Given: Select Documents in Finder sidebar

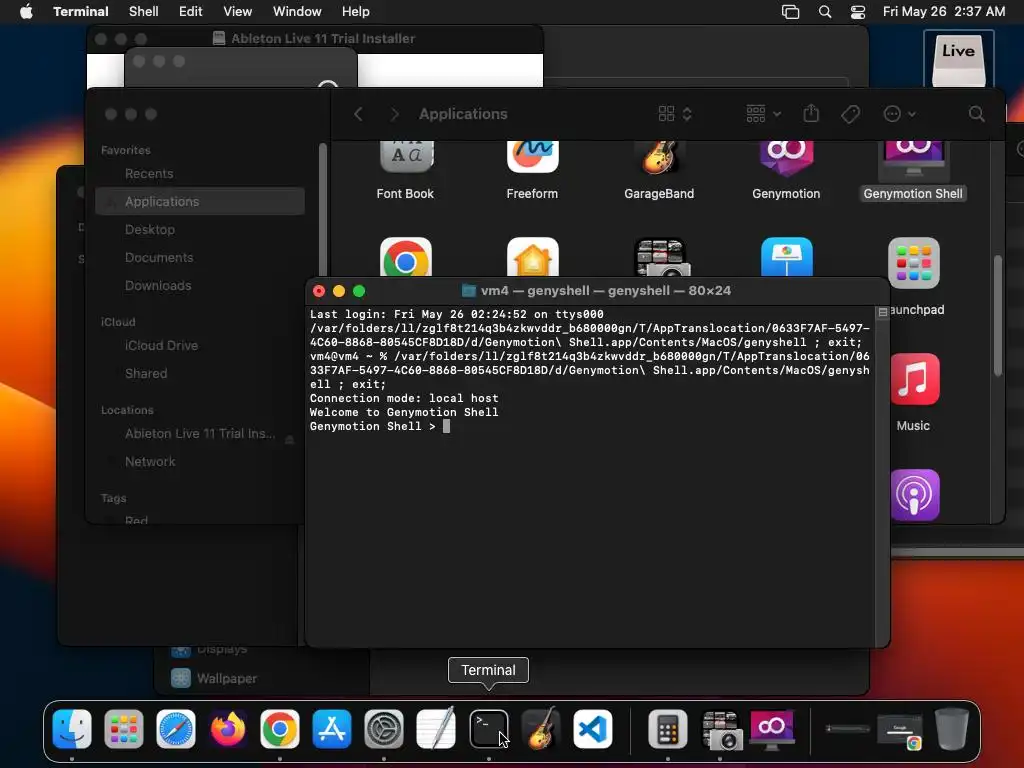Looking at the screenshot, I should click(200, 257).
